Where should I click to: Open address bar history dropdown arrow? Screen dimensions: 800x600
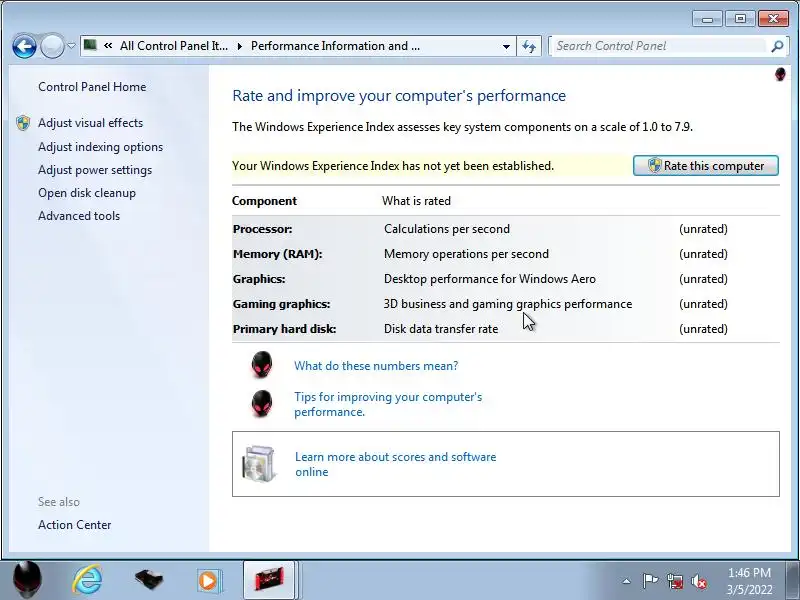point(506,46)
